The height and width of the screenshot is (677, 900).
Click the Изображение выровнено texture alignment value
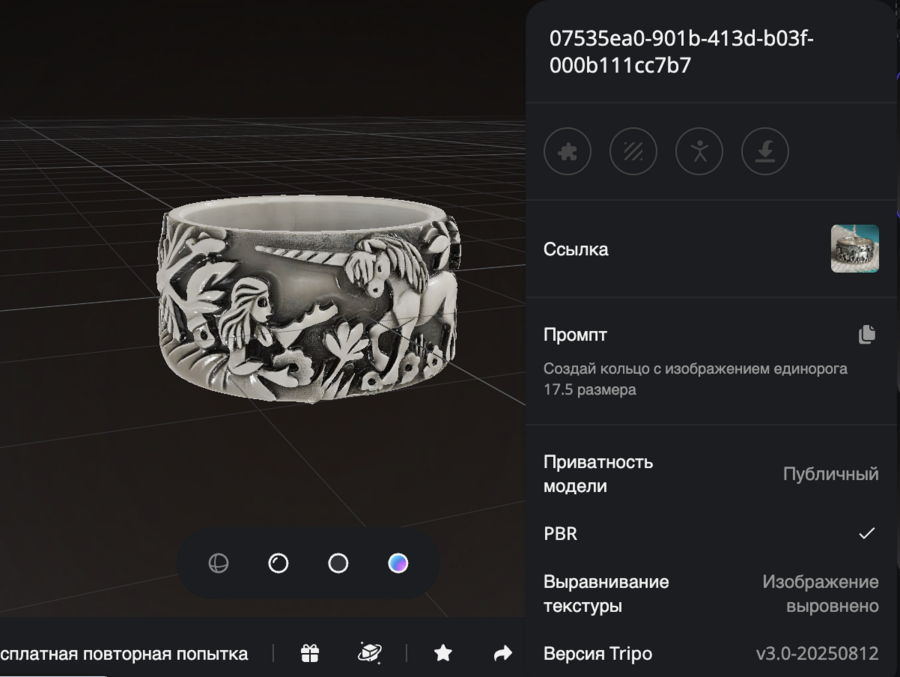coord(820,594)
